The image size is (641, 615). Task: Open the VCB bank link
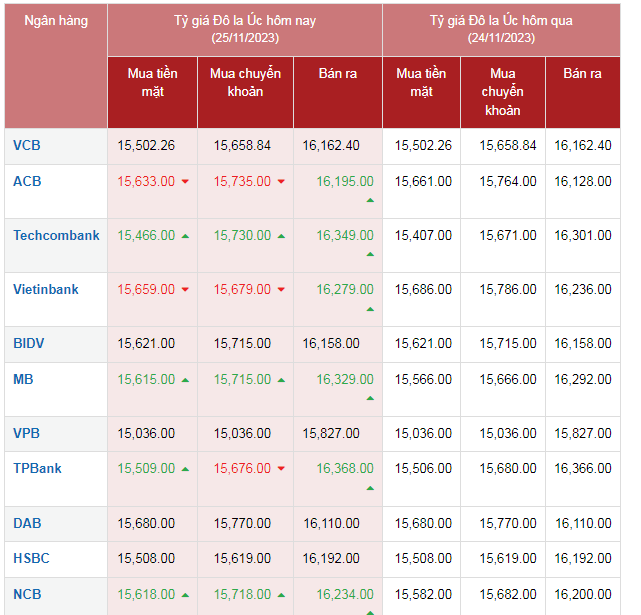tap(27, 145)
